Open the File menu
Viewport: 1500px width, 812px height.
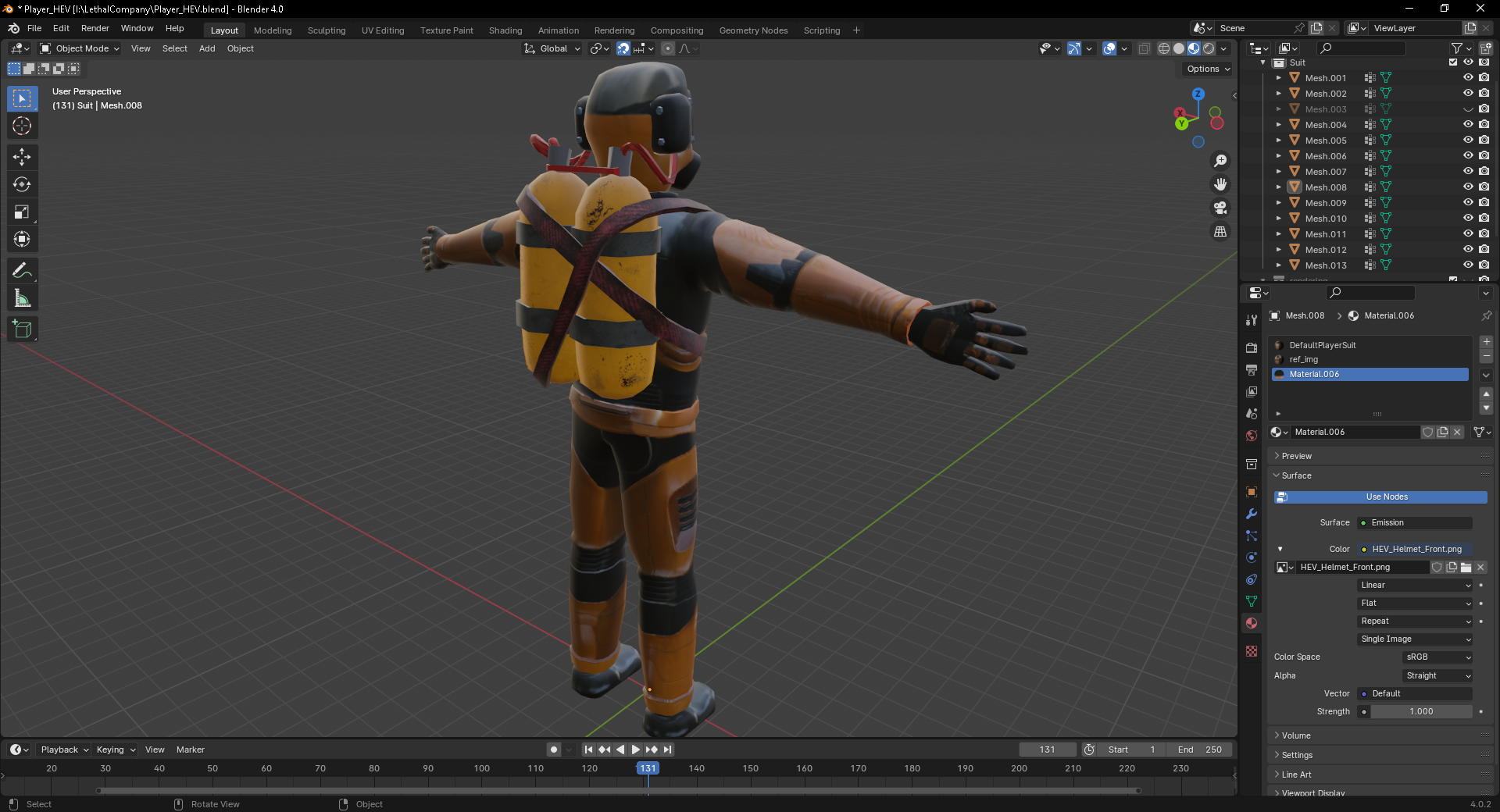34,28
